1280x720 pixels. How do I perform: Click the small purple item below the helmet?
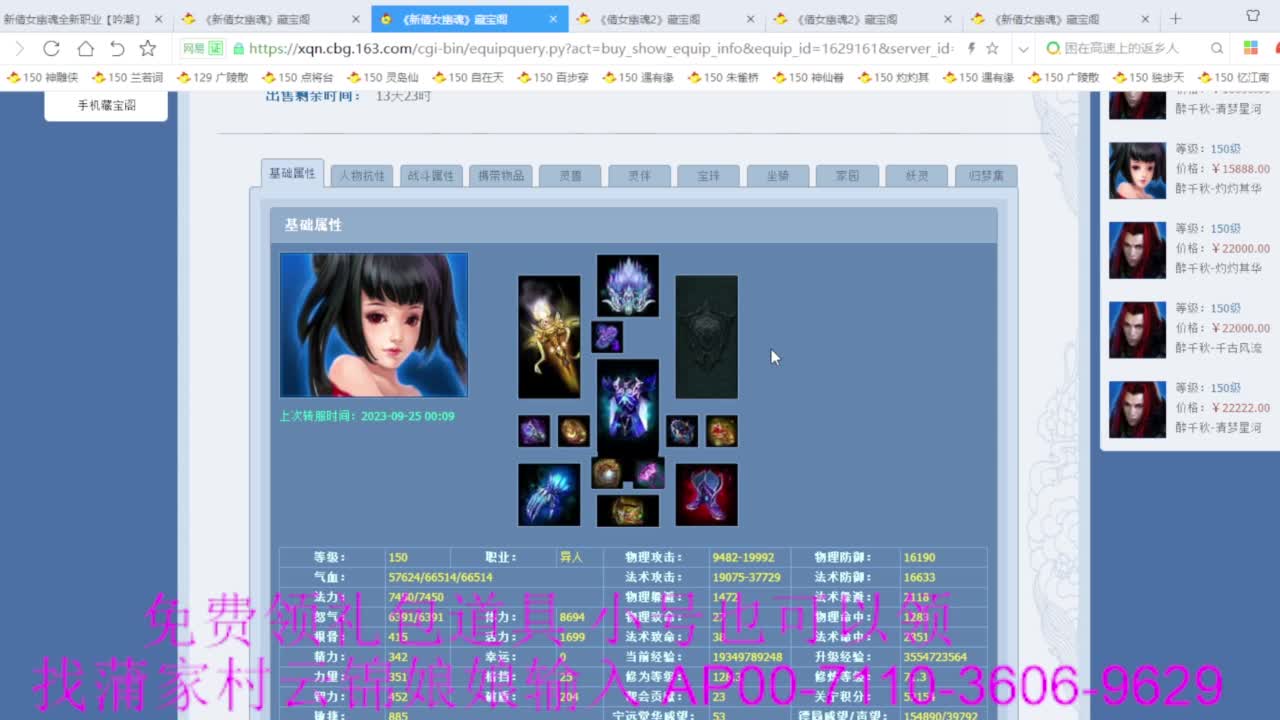click(607, 337)
